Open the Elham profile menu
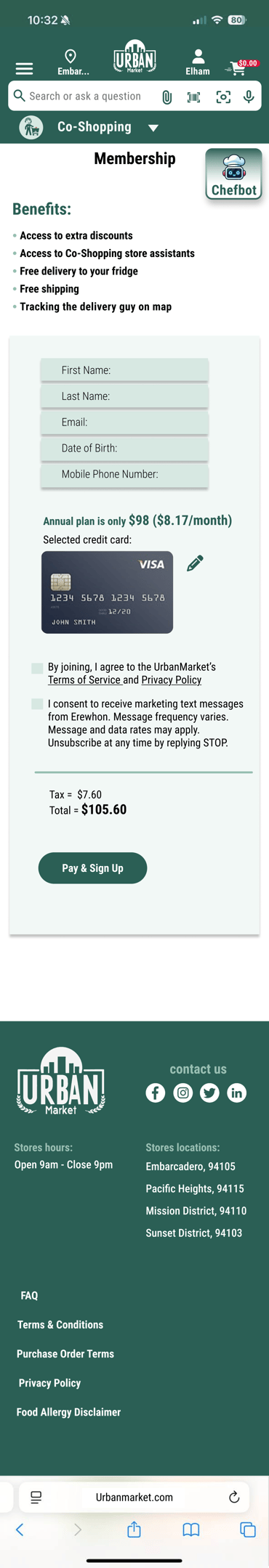 coord(198,62)
